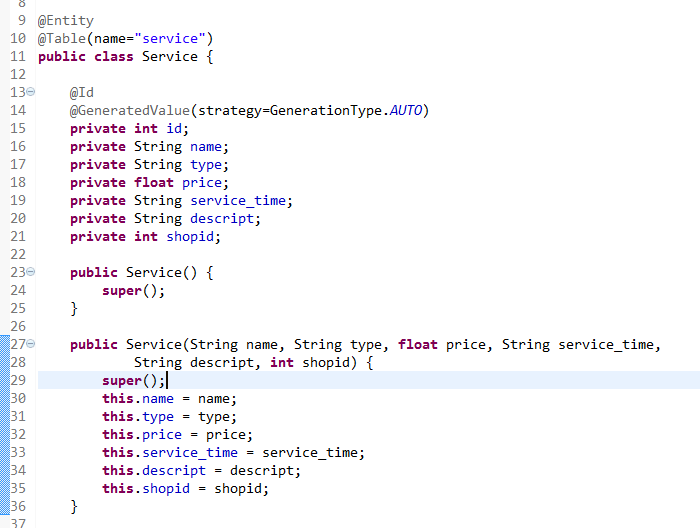The image size is (700, 528).
Task: Click the @GeneratedValue annotation
Action: click(130, 110)
